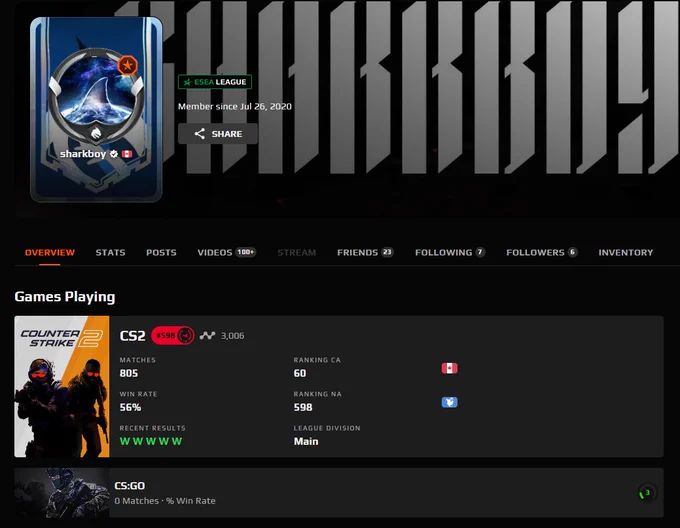Open the Posts tab
The height and width of the screenshot is (528, 680).
[x=161, y=252]
